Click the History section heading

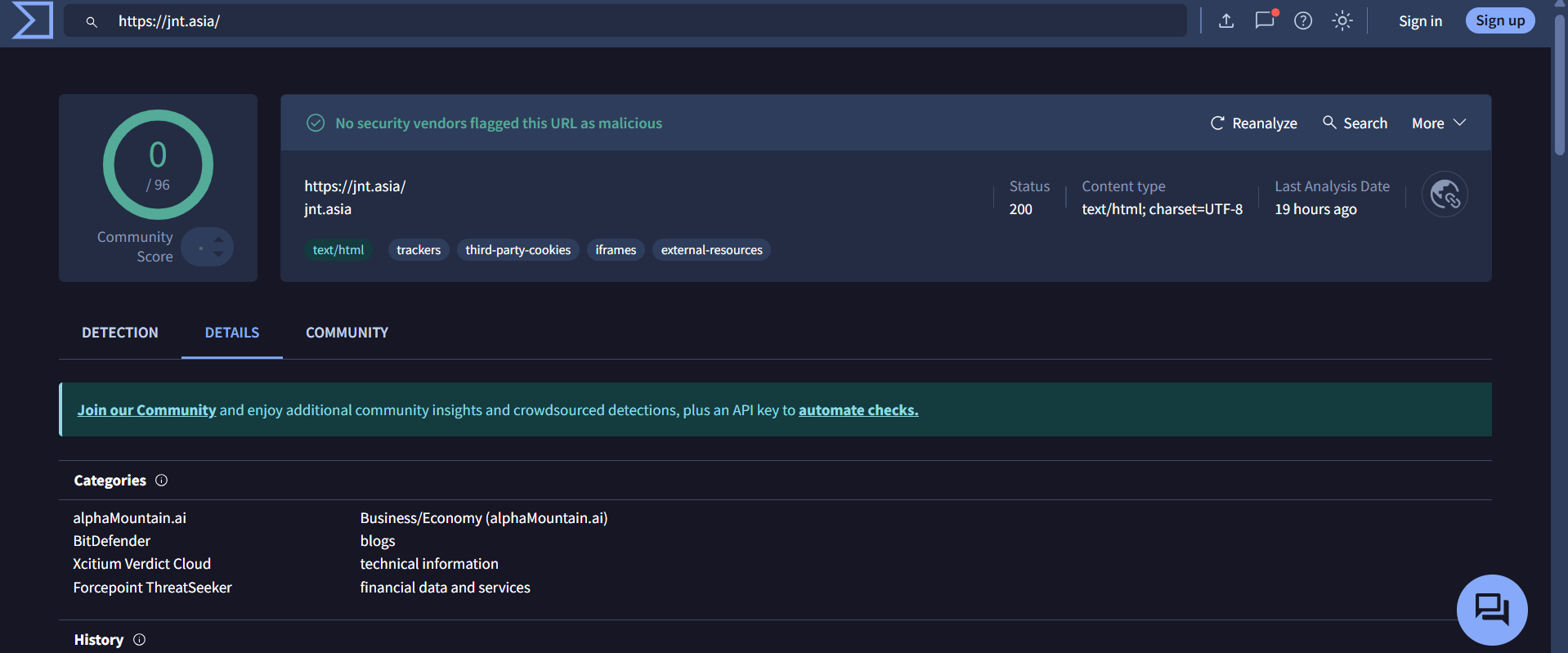click(98, 640)
